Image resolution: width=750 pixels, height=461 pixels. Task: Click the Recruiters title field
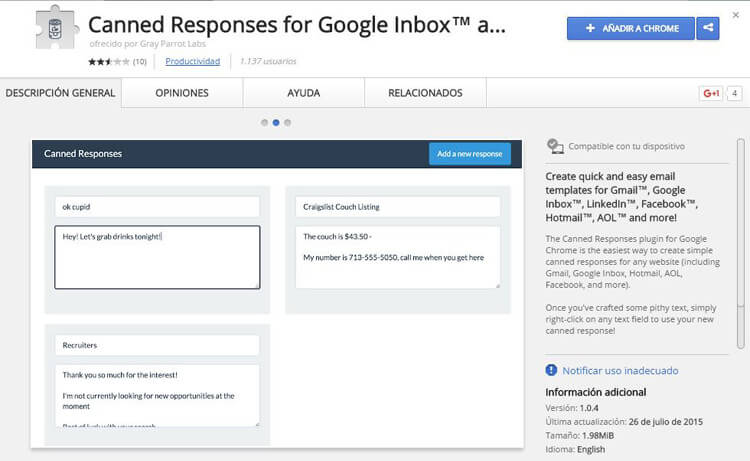(157, 345)
